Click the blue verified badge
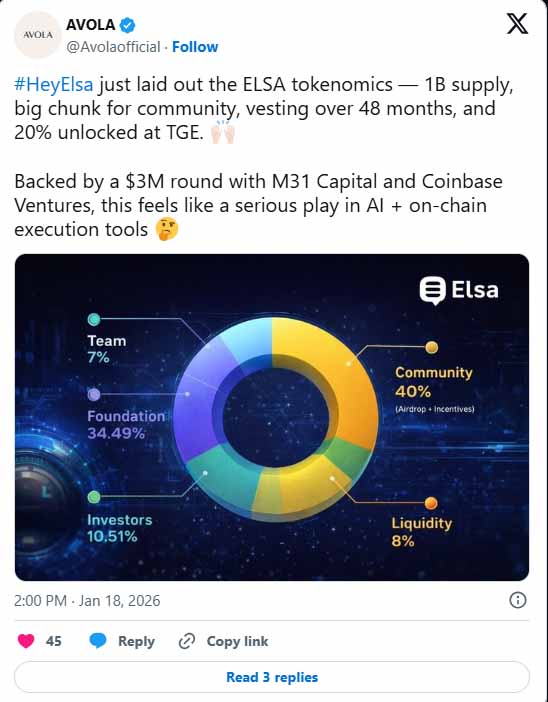 tap(128, 25)
